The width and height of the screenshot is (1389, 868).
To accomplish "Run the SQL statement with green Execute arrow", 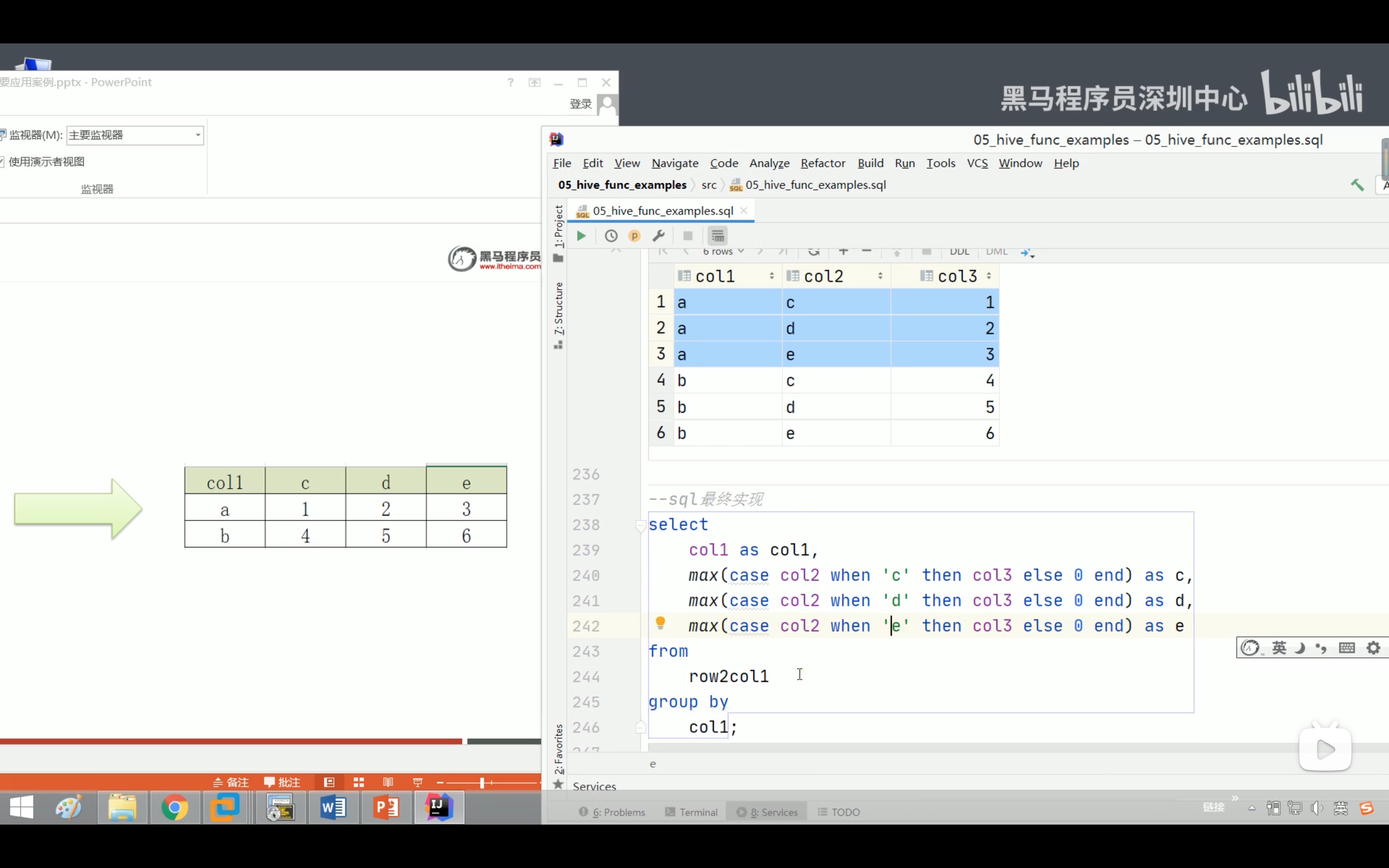I will pyautogui.click(x=581, y=235).
